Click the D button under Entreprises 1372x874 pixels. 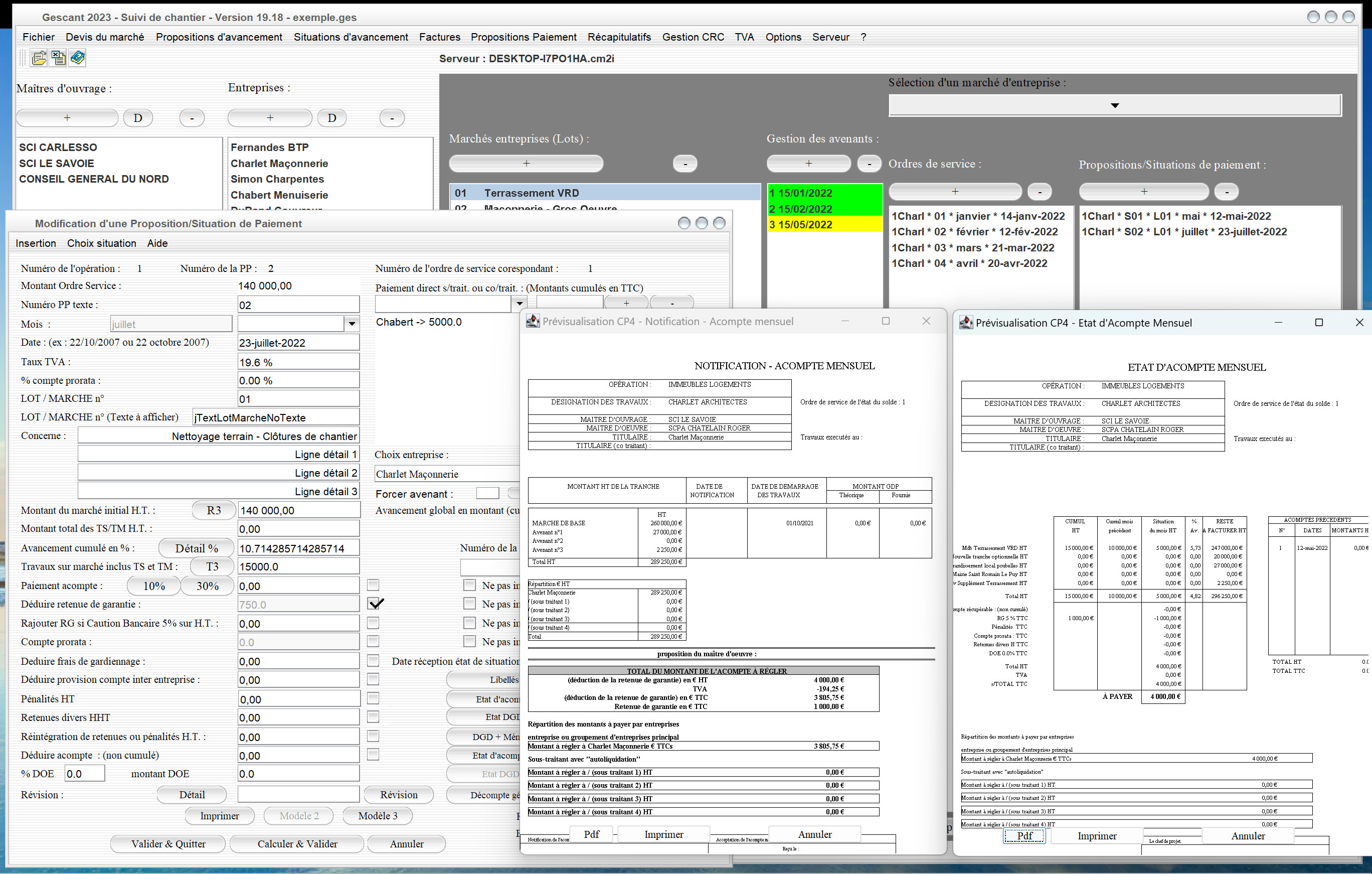331,118
